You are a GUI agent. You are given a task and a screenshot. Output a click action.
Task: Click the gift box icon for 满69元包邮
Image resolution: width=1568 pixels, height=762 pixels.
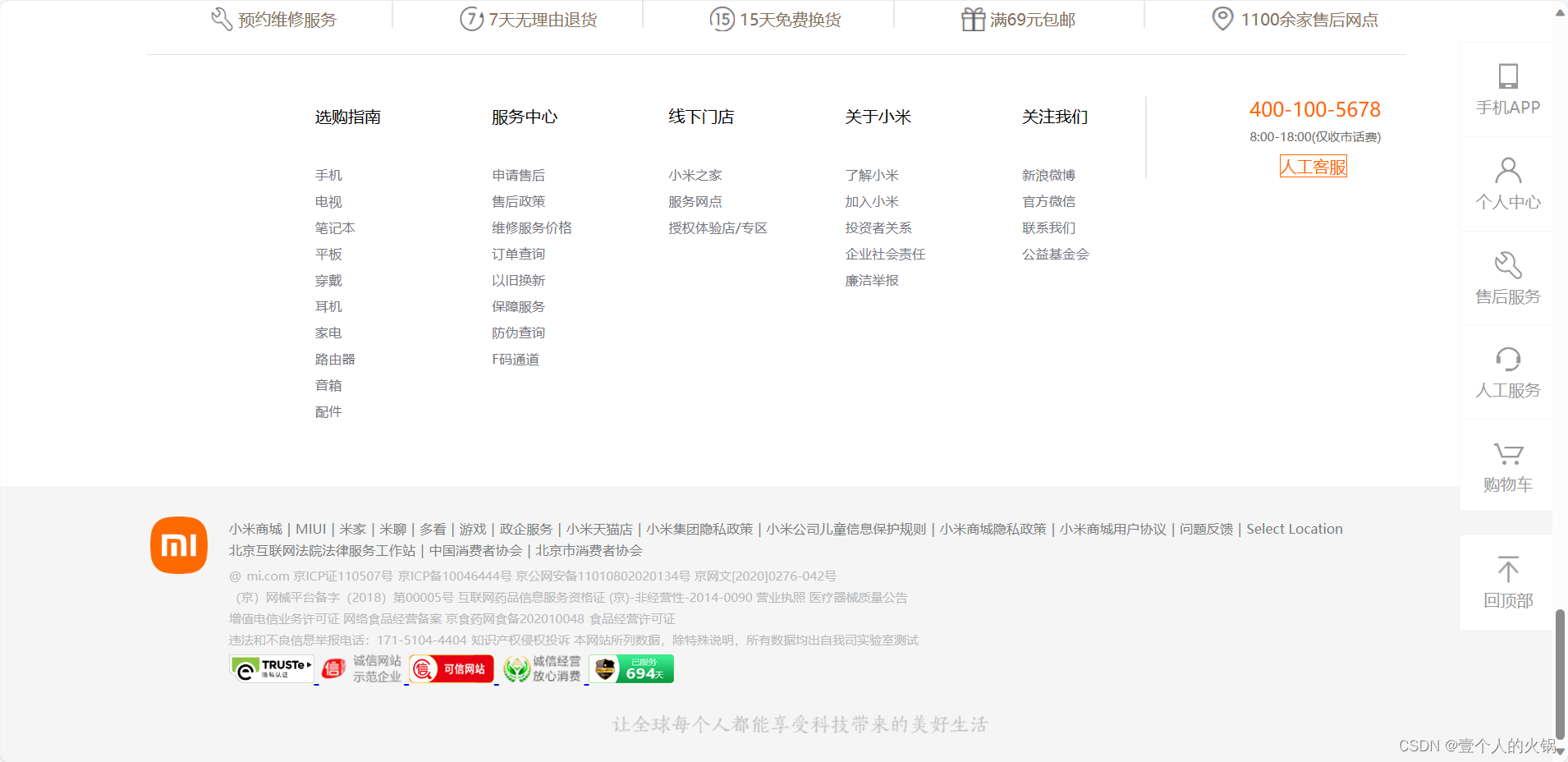point(973,19)
